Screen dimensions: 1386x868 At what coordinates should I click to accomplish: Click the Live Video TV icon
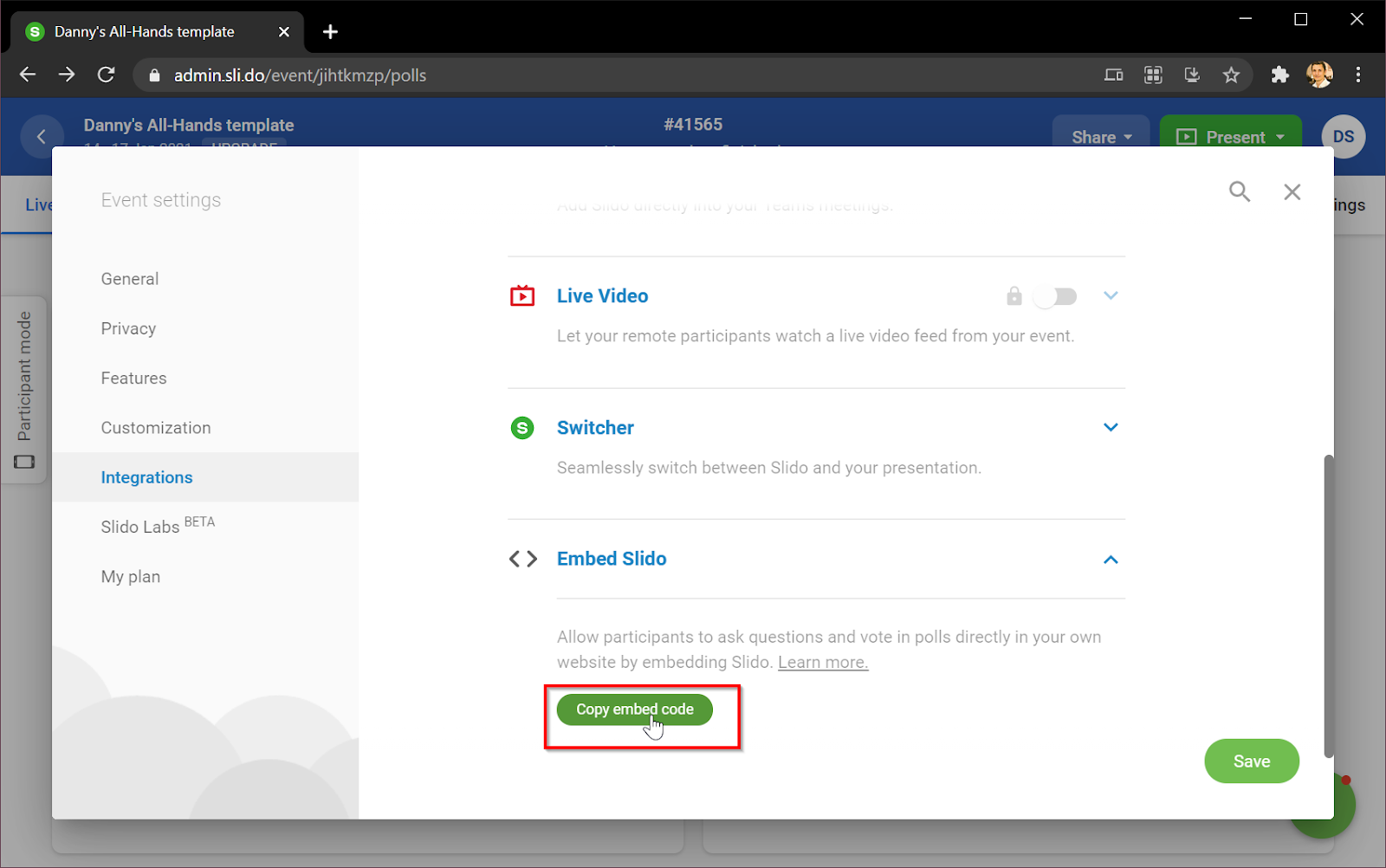[522, 296]
